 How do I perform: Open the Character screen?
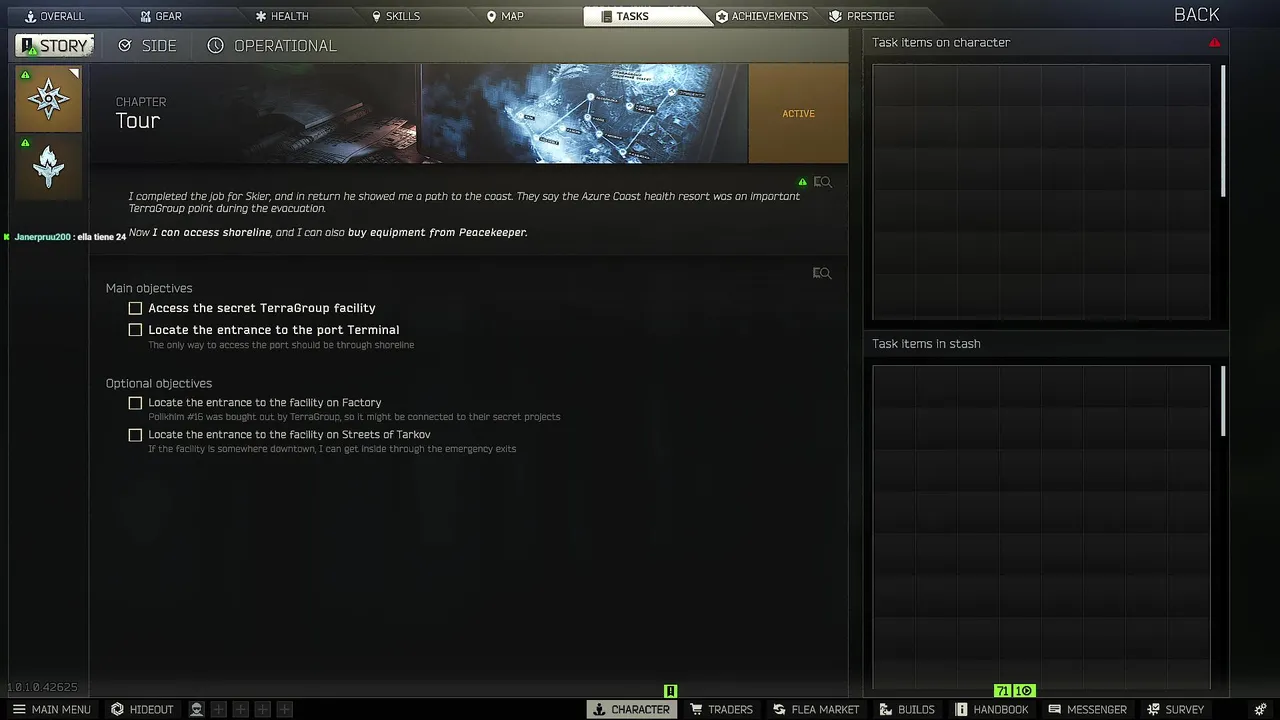click(631, 709)
